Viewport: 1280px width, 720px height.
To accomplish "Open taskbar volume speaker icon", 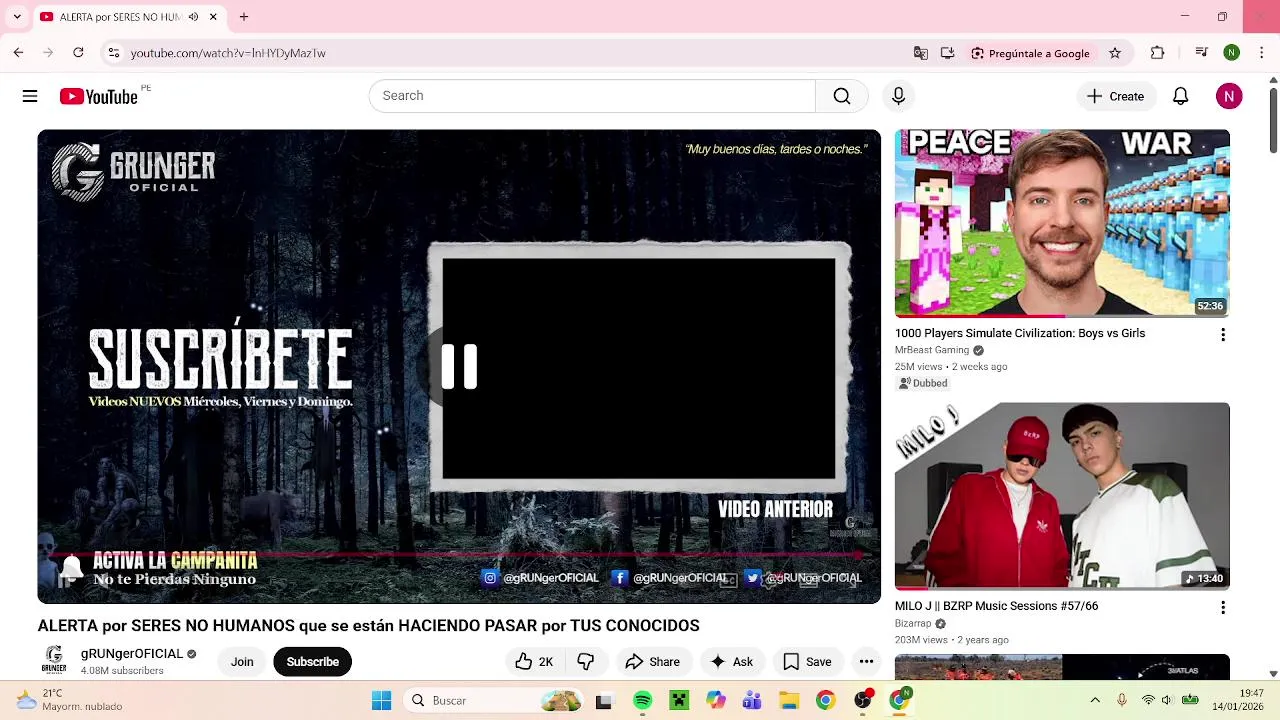I will click(1166, 701).
